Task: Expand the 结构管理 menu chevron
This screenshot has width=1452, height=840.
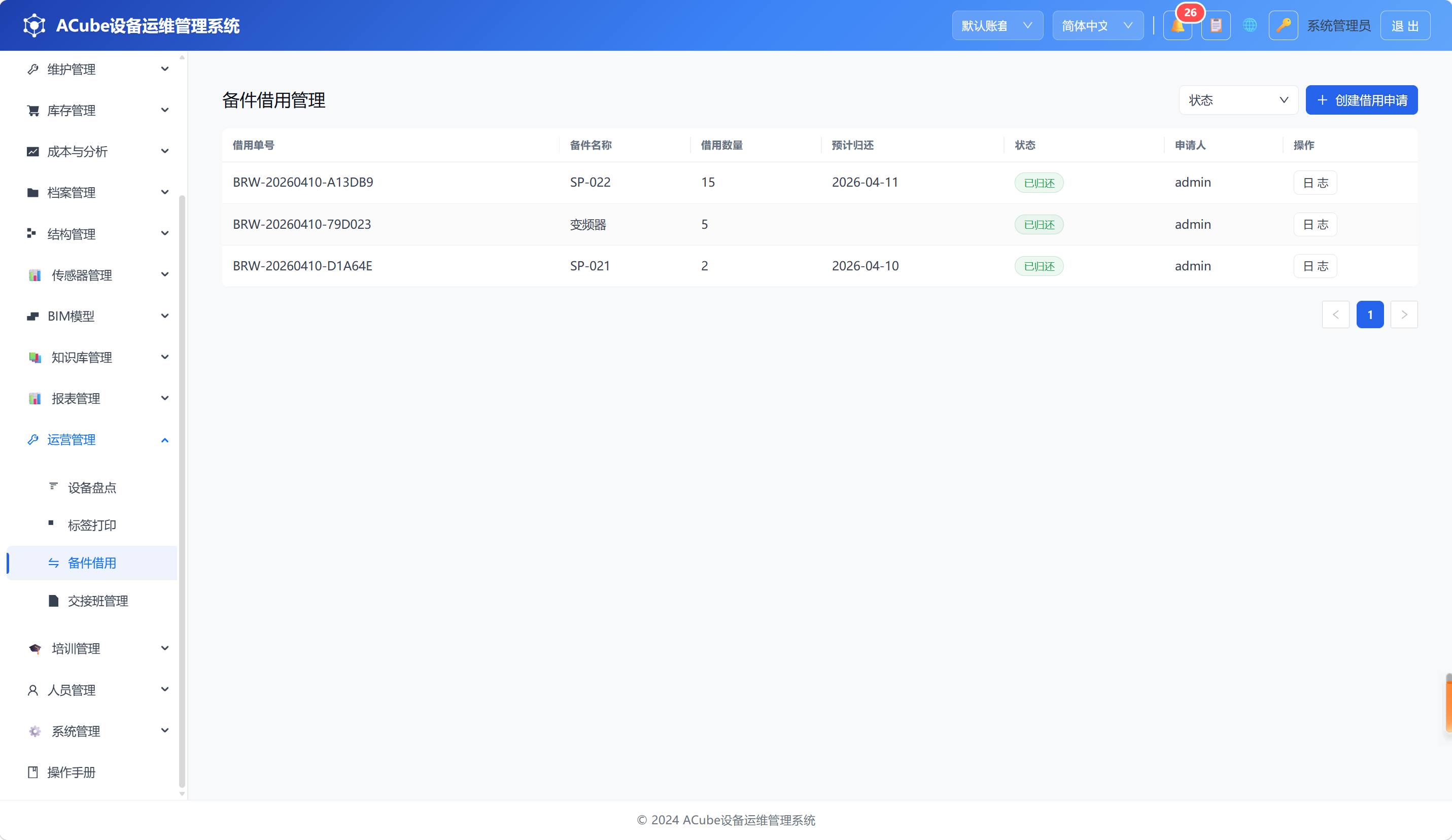Action: pos(165,234)
